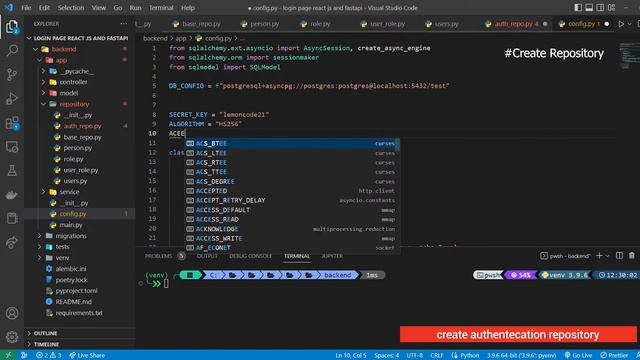Viewport: 640px width, 360px height.
Task: Open Explorer more actions ellipsis
Action: pyautogui.click(x=124, y=24)
